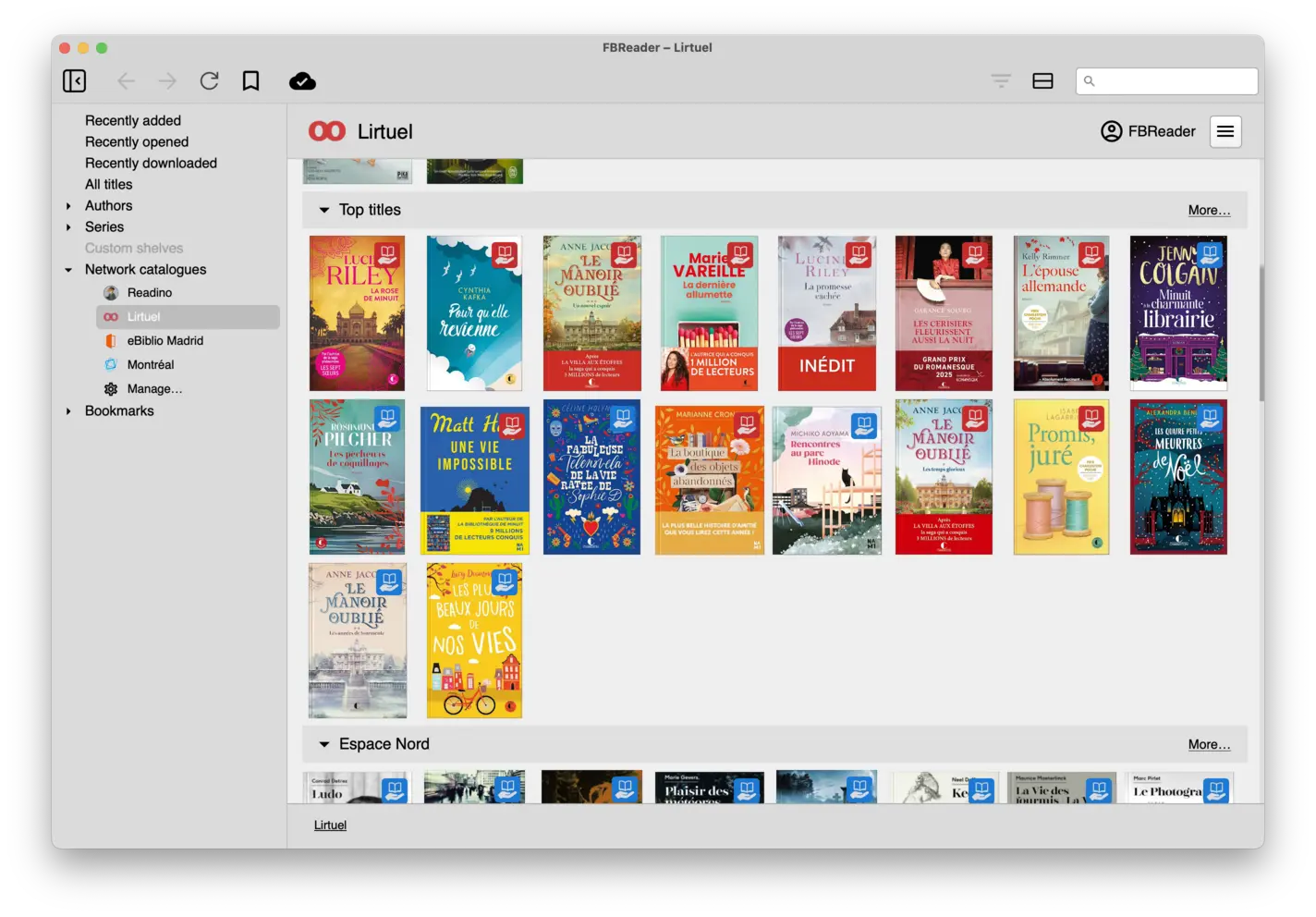Open Manage… catalogues settings
1316x917 pixels.
point(154,389)
